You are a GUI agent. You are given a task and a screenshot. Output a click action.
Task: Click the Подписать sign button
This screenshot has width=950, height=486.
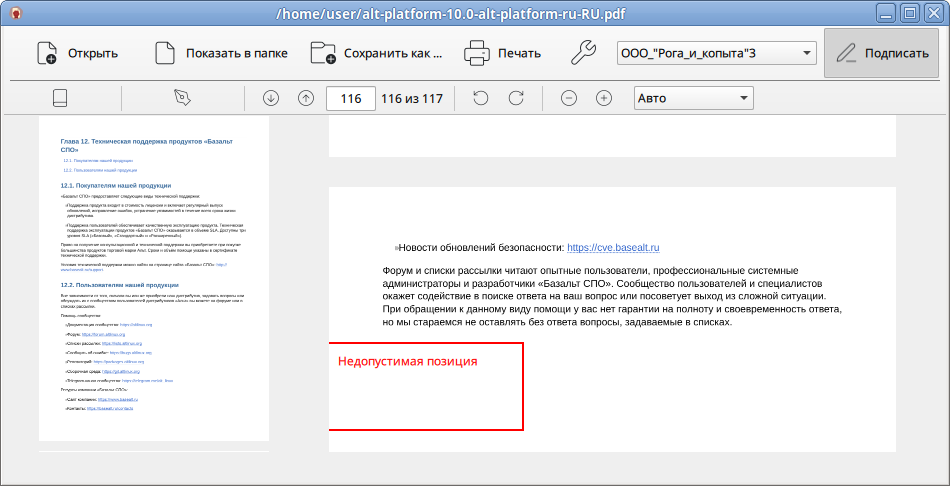click(x=883, y=53)
